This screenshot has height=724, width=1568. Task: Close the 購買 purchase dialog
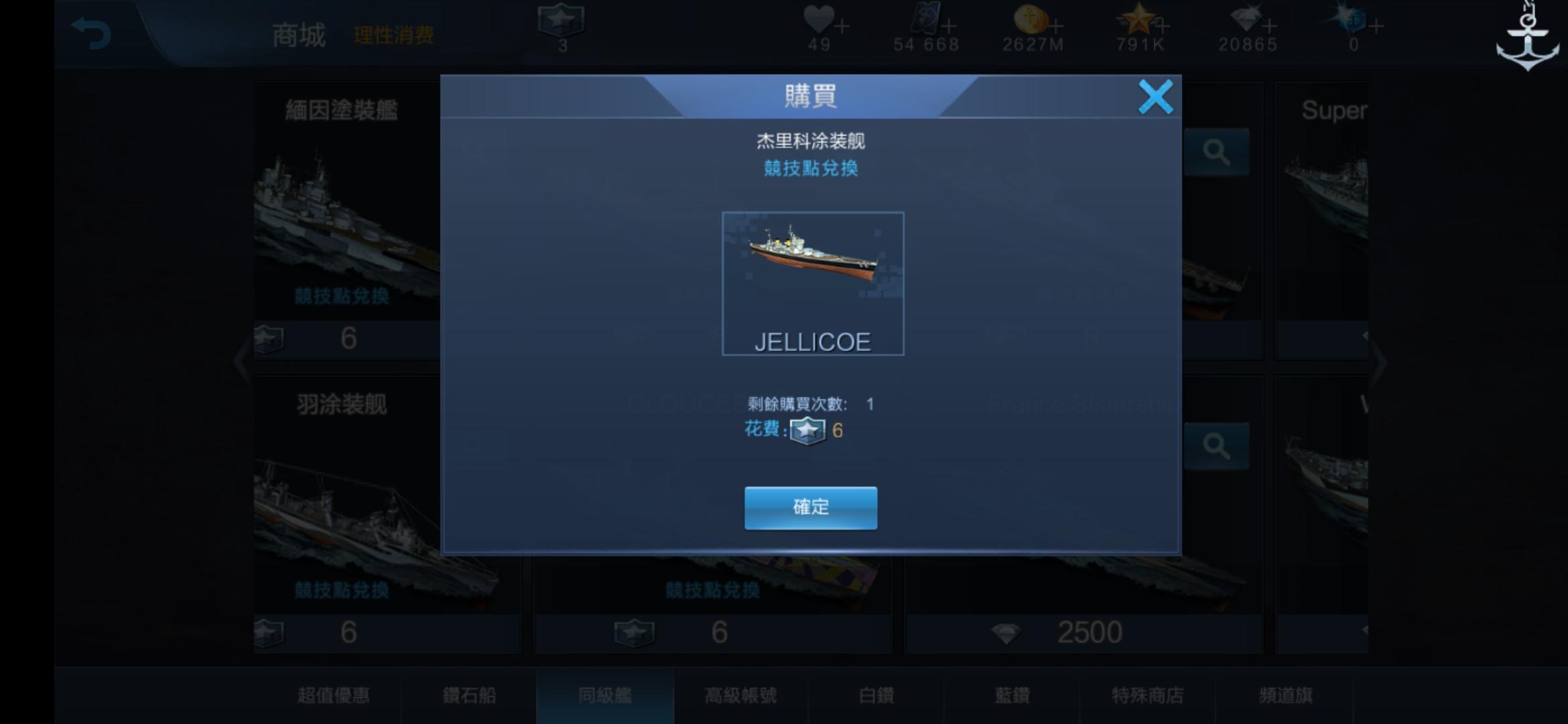click(x=1156, y=97)
